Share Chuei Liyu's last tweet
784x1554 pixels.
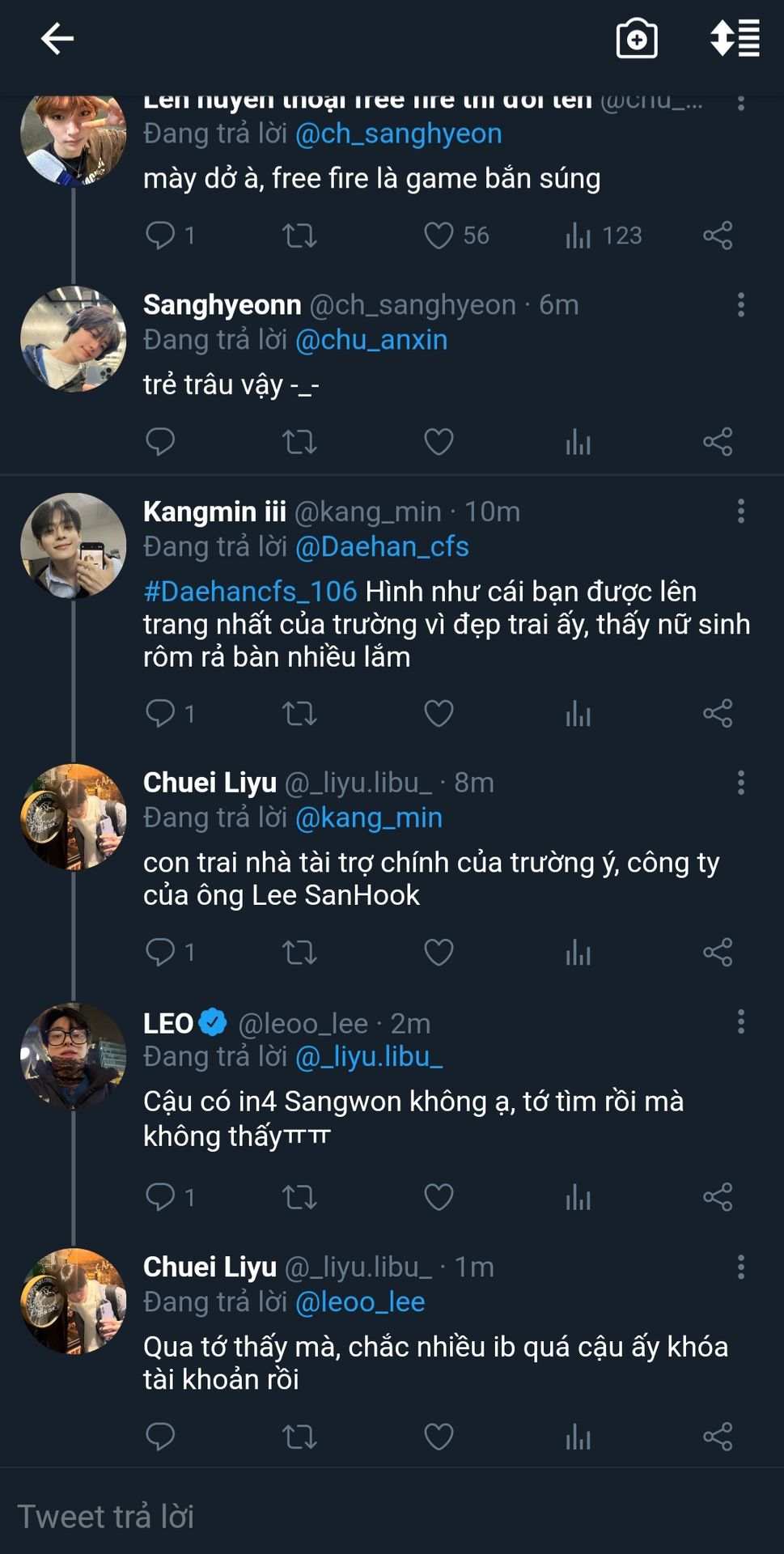[718, 1437]
